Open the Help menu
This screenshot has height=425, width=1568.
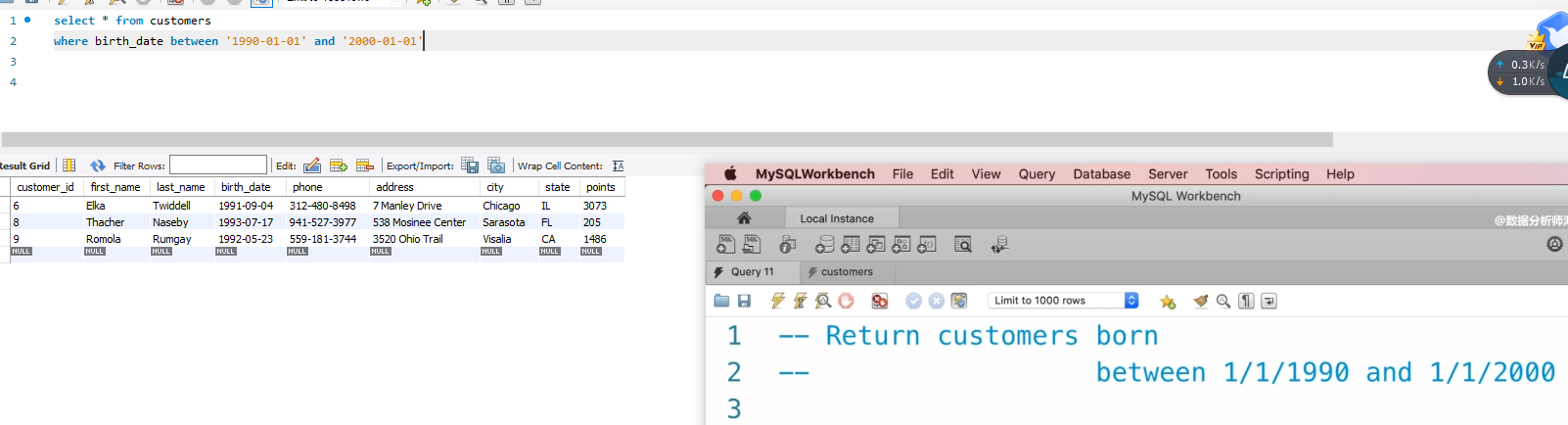[x=1340, y=173]
